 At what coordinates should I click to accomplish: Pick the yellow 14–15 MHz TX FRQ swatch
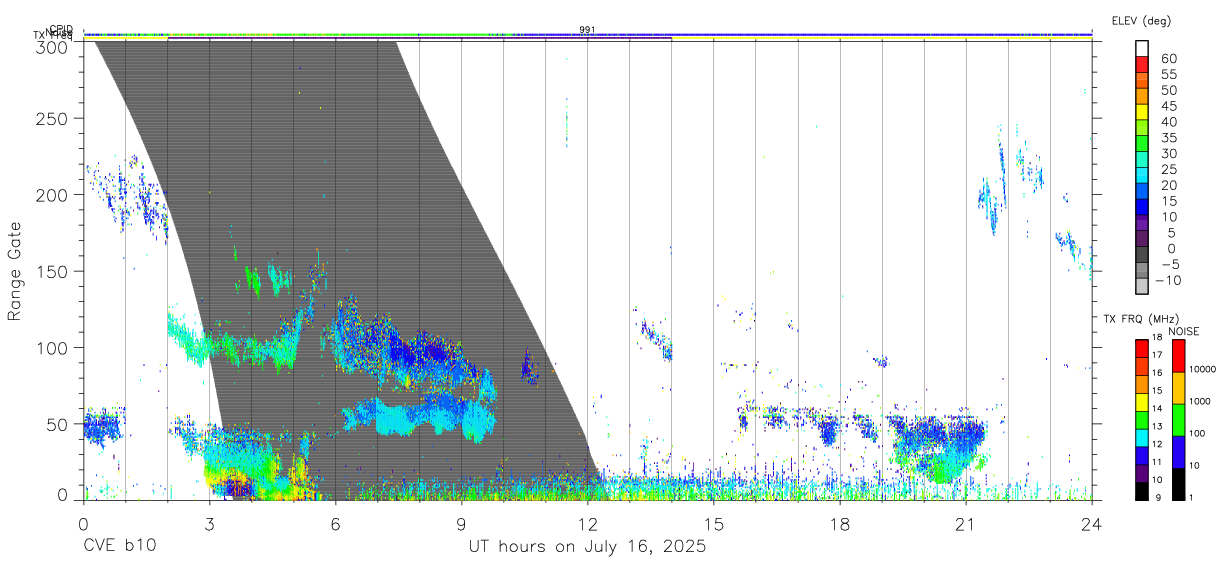[1142, 402]
